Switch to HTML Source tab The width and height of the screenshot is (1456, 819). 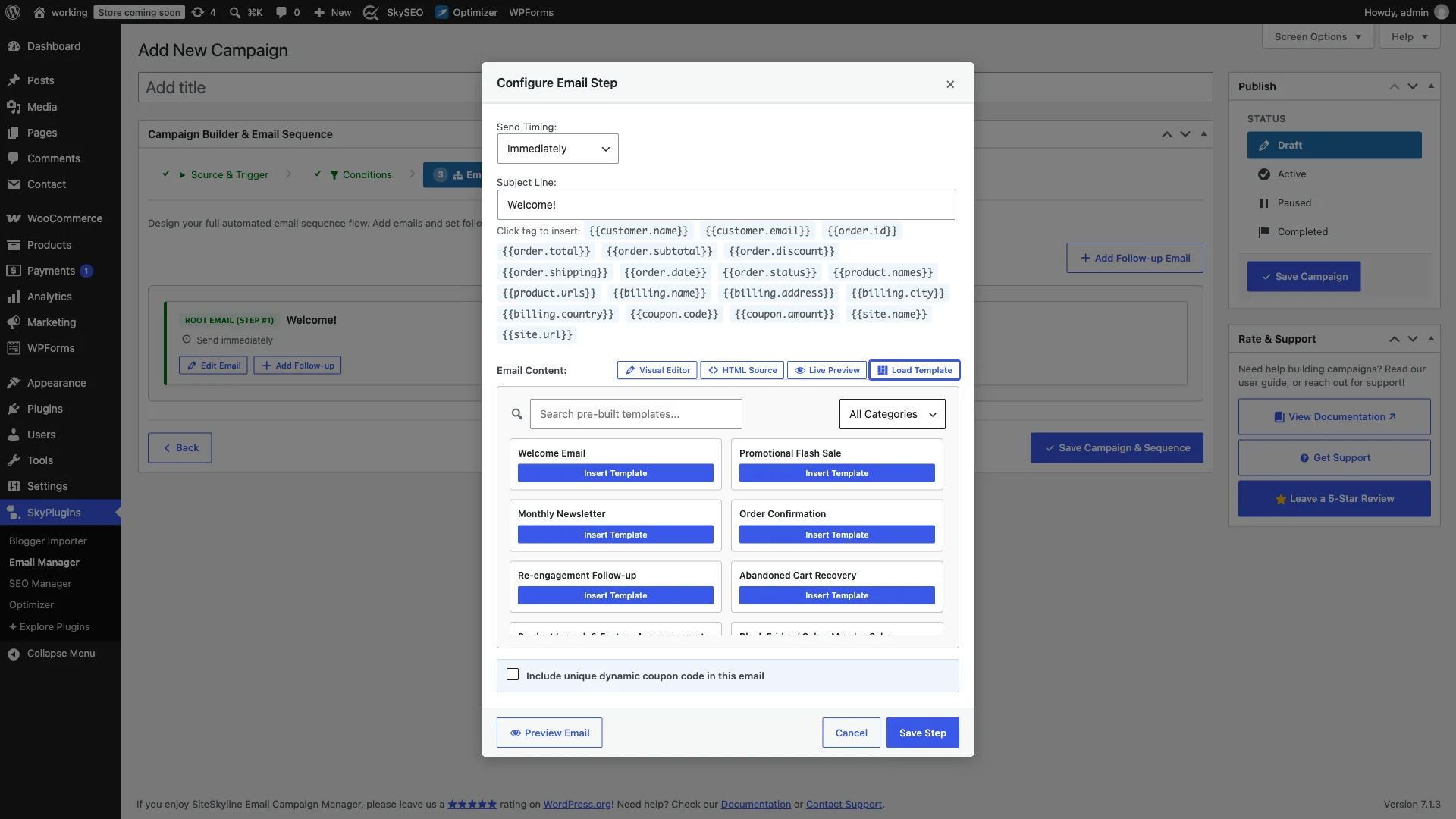click(742, 370)
